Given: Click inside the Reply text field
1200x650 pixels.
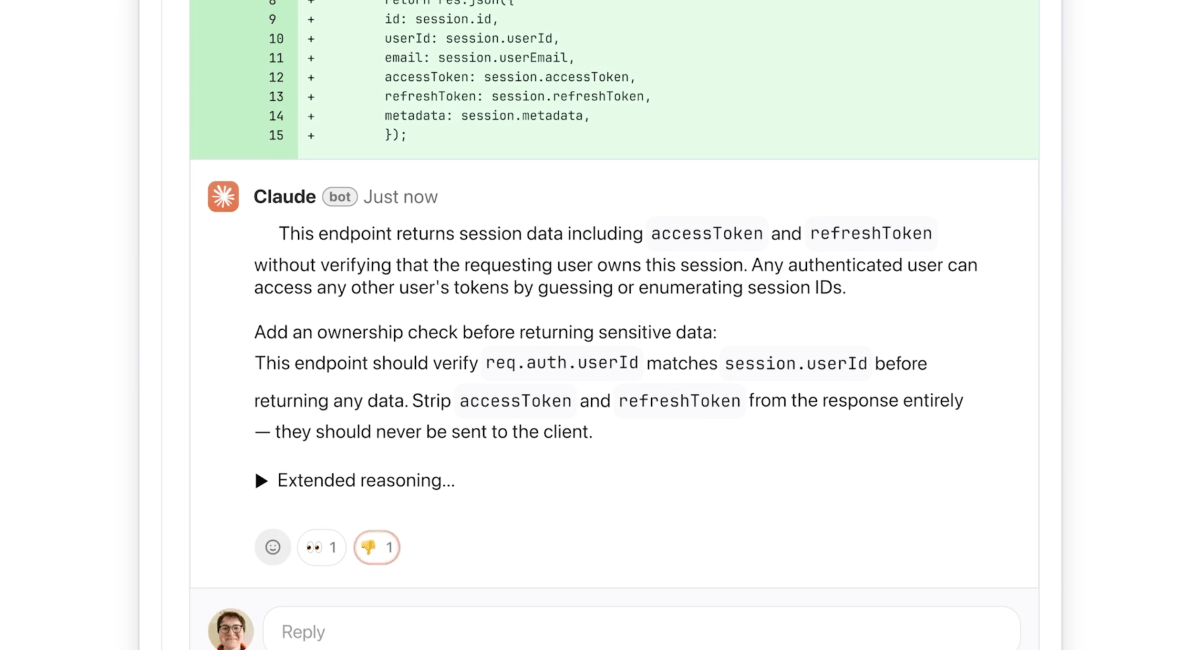Looking at the screenshot, I should click(640, 632).
